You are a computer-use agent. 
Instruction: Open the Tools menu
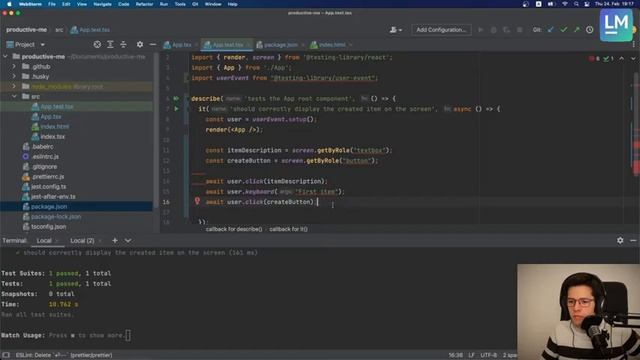tap(180, 4)
